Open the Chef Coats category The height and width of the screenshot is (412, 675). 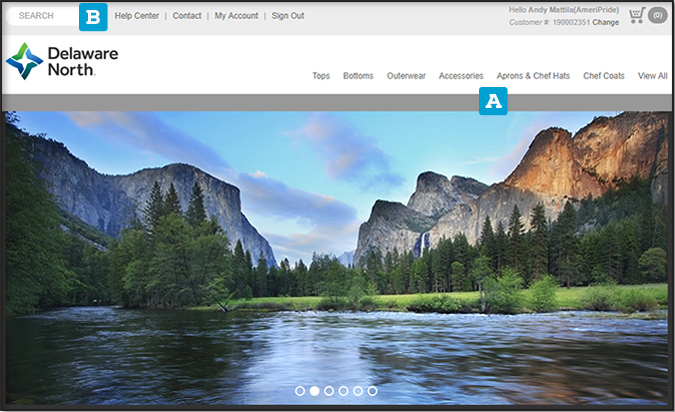click(604, 76)
